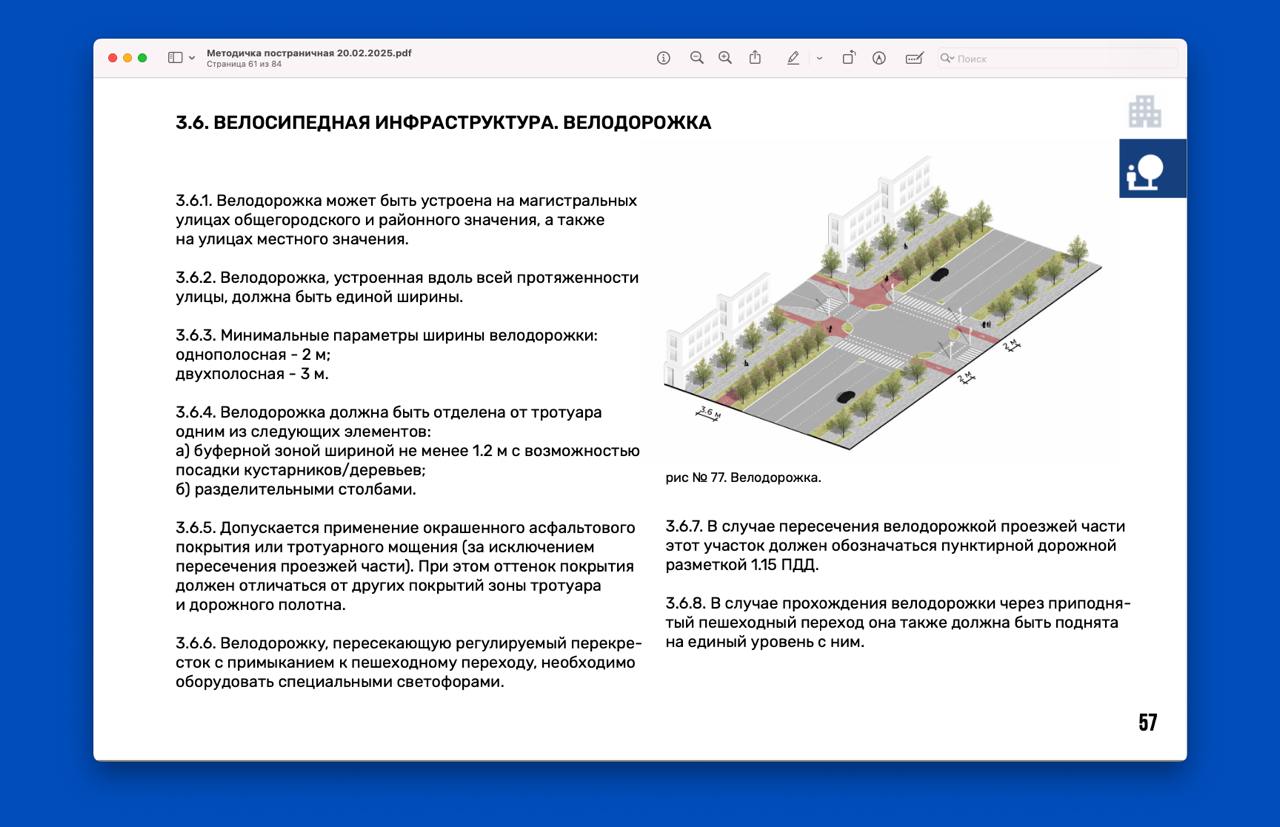
Task: Open the Share menu
Action: pyautogui.click(x=755, y=57)
